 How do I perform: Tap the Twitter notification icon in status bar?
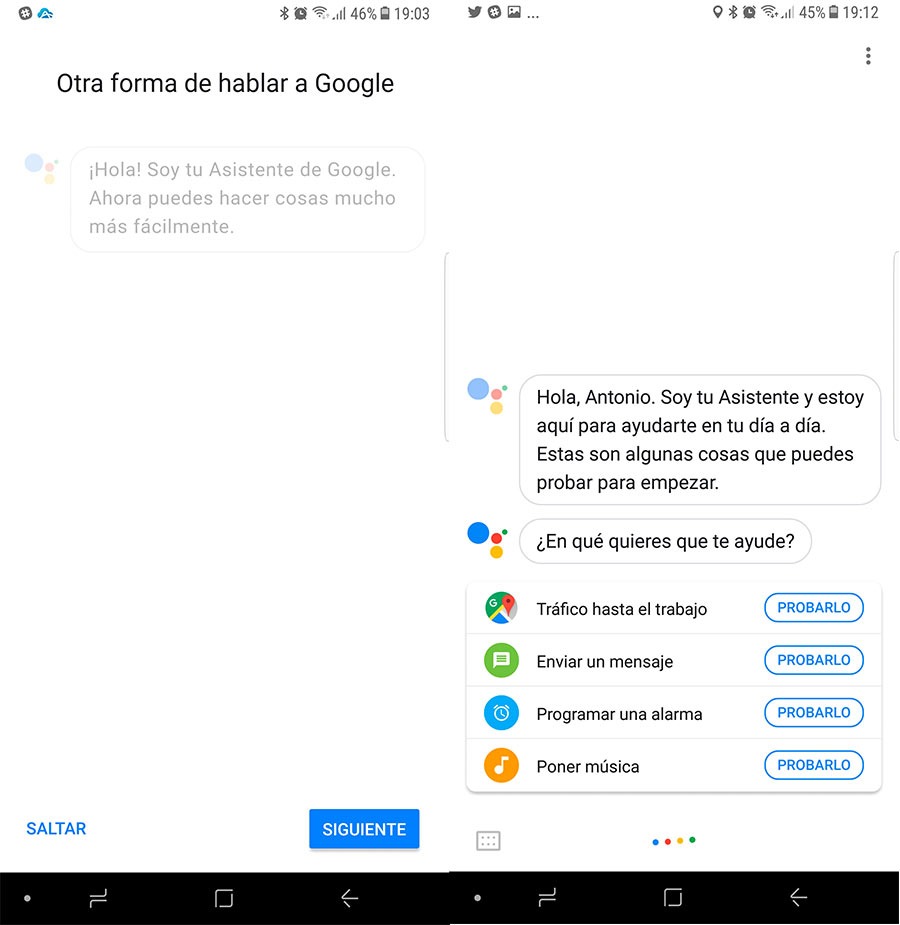pyautogui.click(x=474, y=12)
